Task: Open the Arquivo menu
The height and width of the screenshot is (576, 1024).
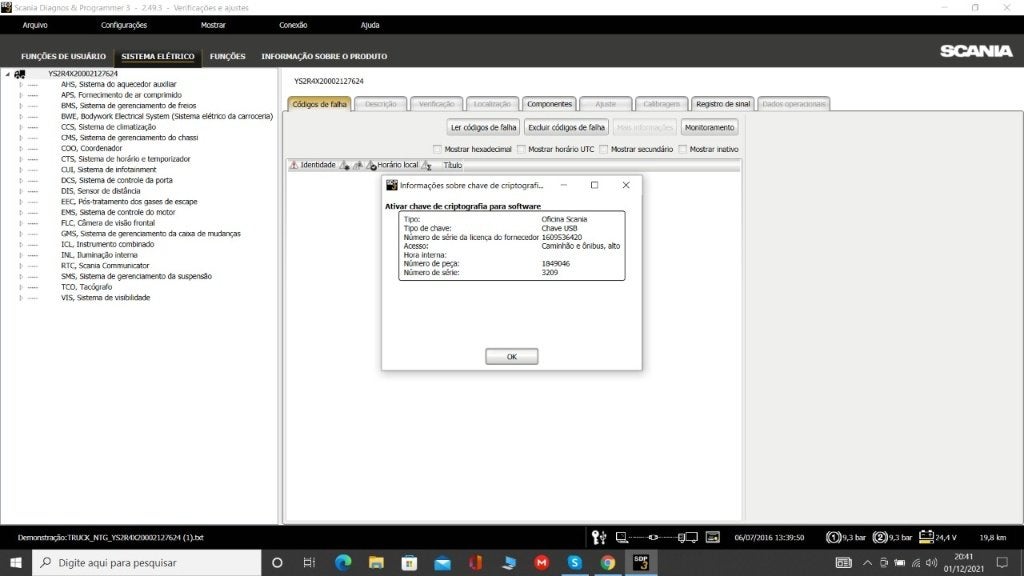Action: pos(35,25)
